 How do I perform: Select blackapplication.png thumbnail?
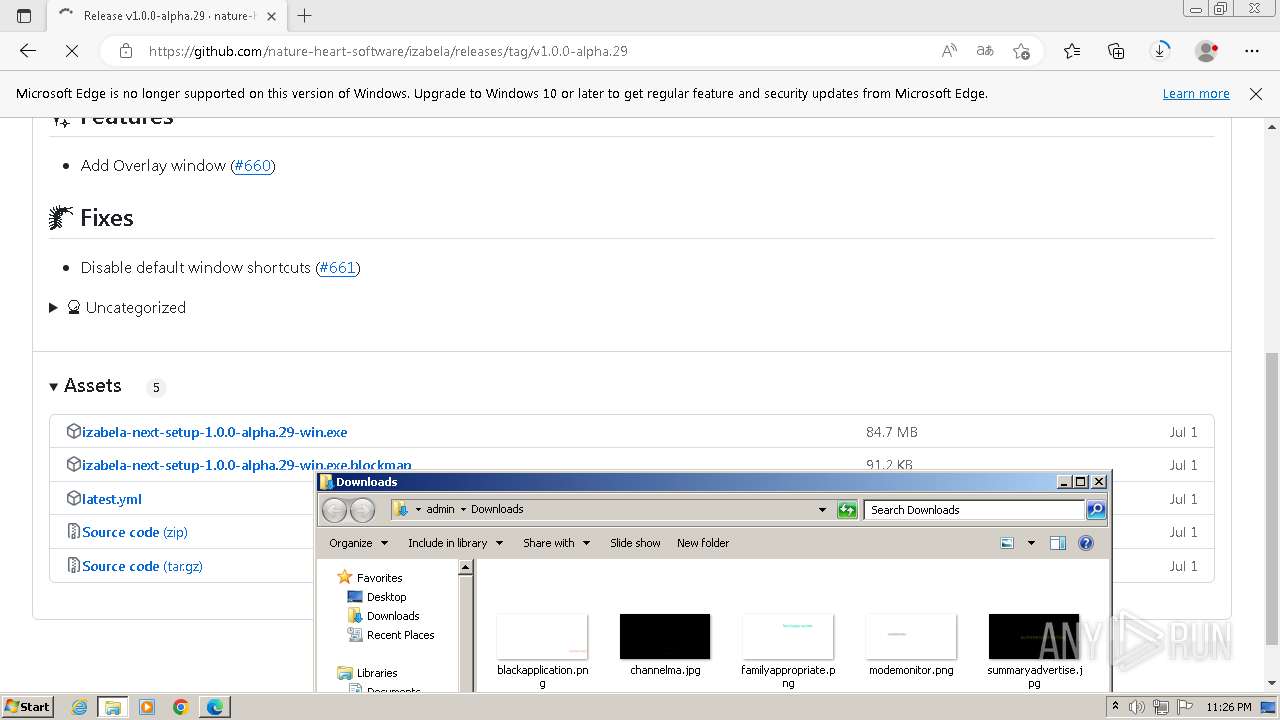click(542, 637)
